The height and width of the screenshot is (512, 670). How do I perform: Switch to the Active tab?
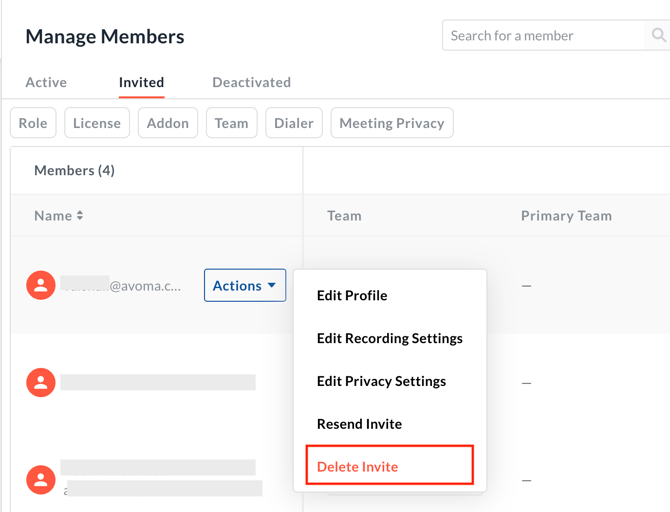[46, 82]
